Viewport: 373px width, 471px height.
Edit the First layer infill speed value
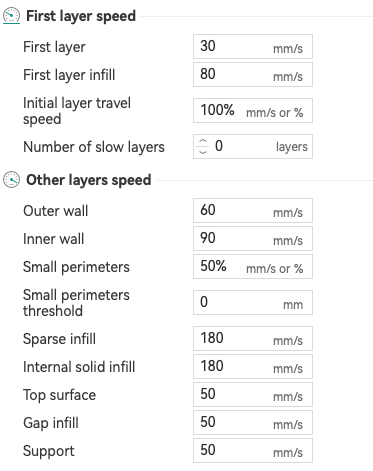pyautogui.click(x=253, y=74)
